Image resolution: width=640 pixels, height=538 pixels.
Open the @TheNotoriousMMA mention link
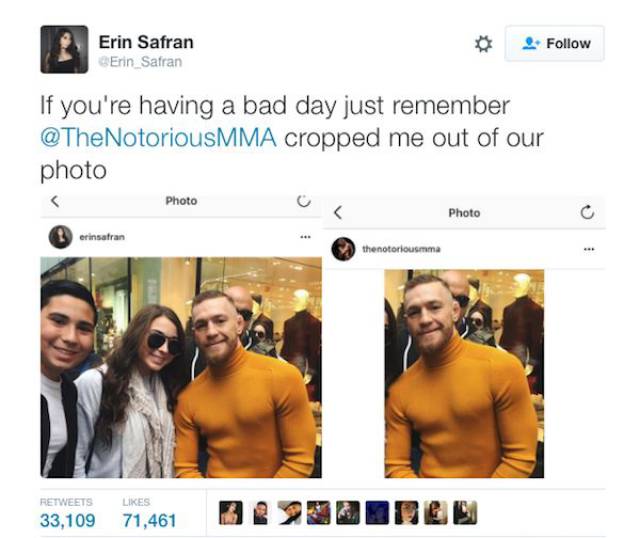tap(158, 138)
